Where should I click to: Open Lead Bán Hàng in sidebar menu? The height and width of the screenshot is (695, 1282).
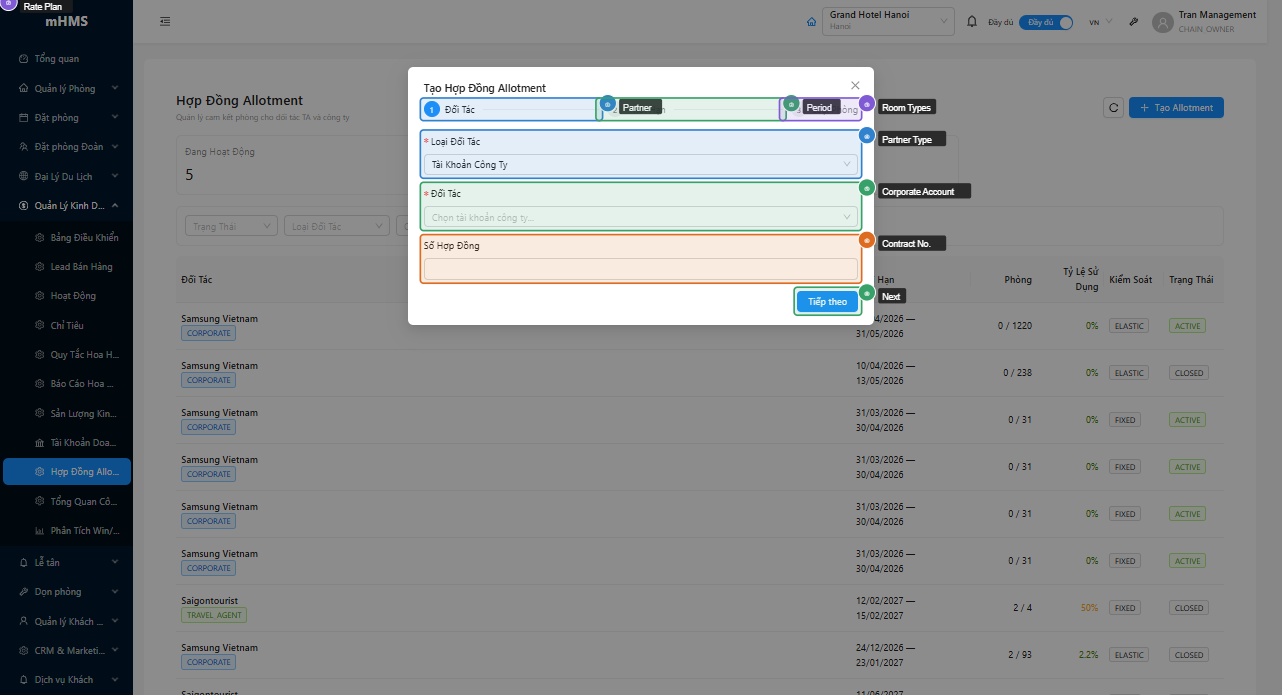click(81, 267)
